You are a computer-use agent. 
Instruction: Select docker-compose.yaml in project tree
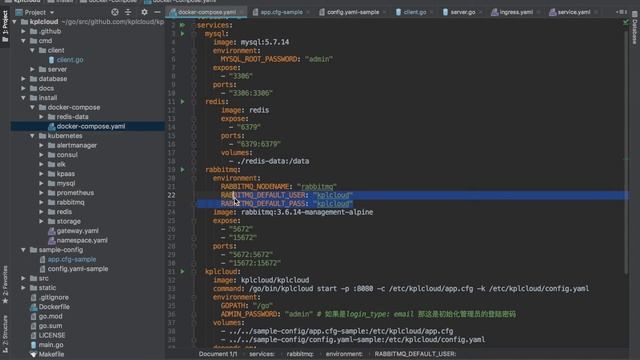pos(91,127)
